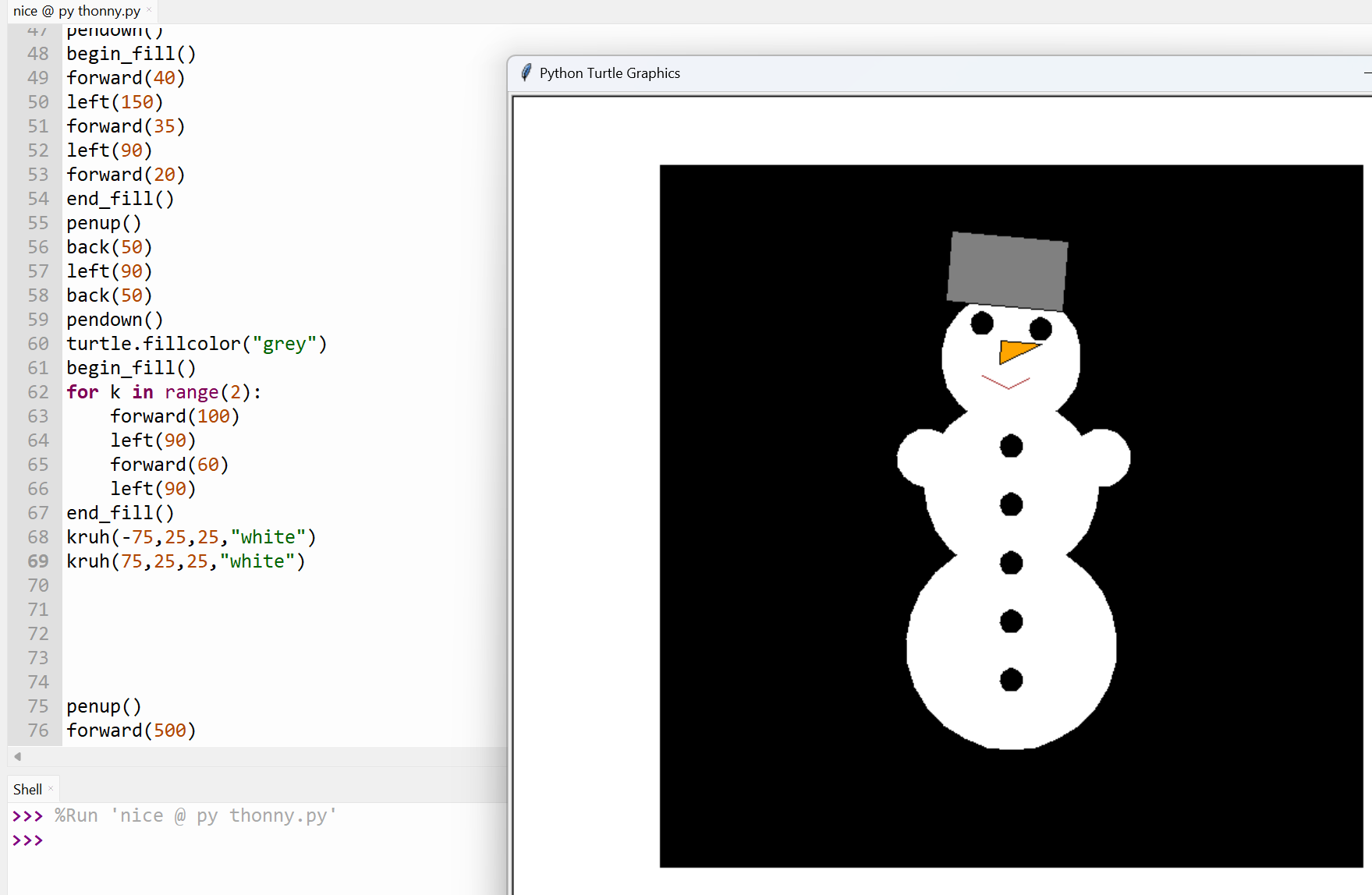
Task: Click the bottom black button on the snowman
Action: pos(1011,680)
